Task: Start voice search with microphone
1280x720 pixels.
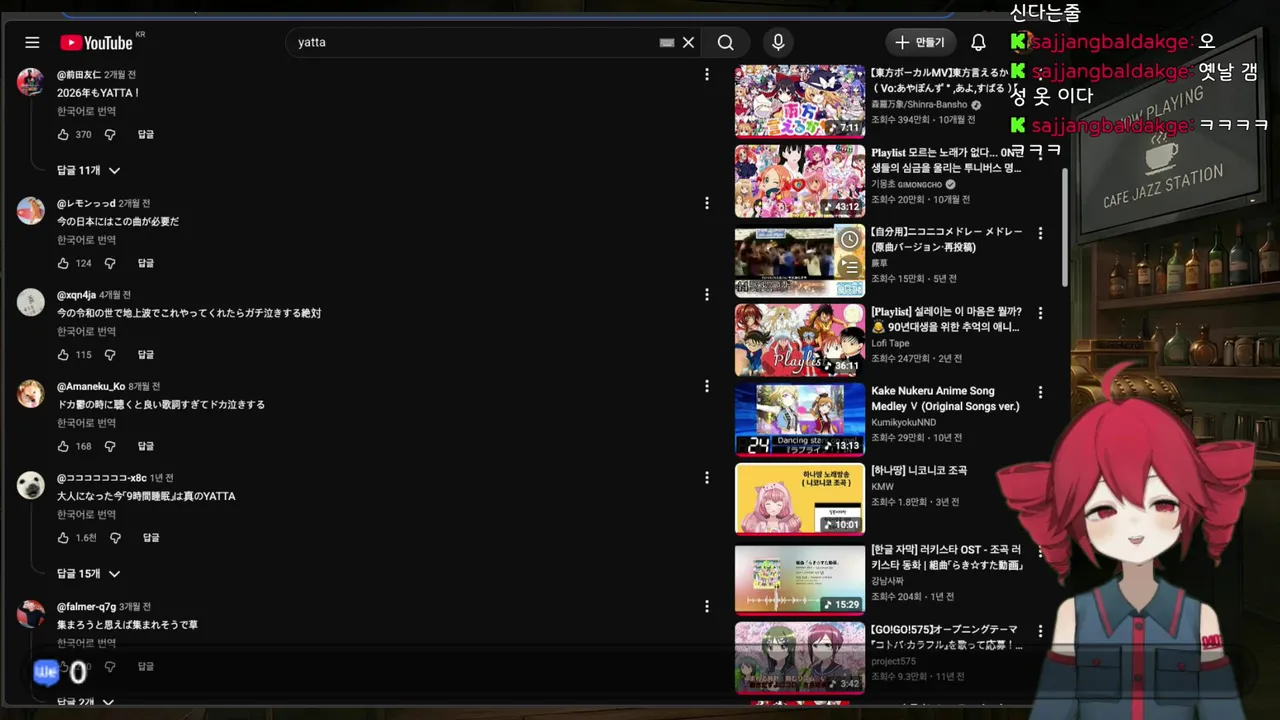Action: (778, 42)
